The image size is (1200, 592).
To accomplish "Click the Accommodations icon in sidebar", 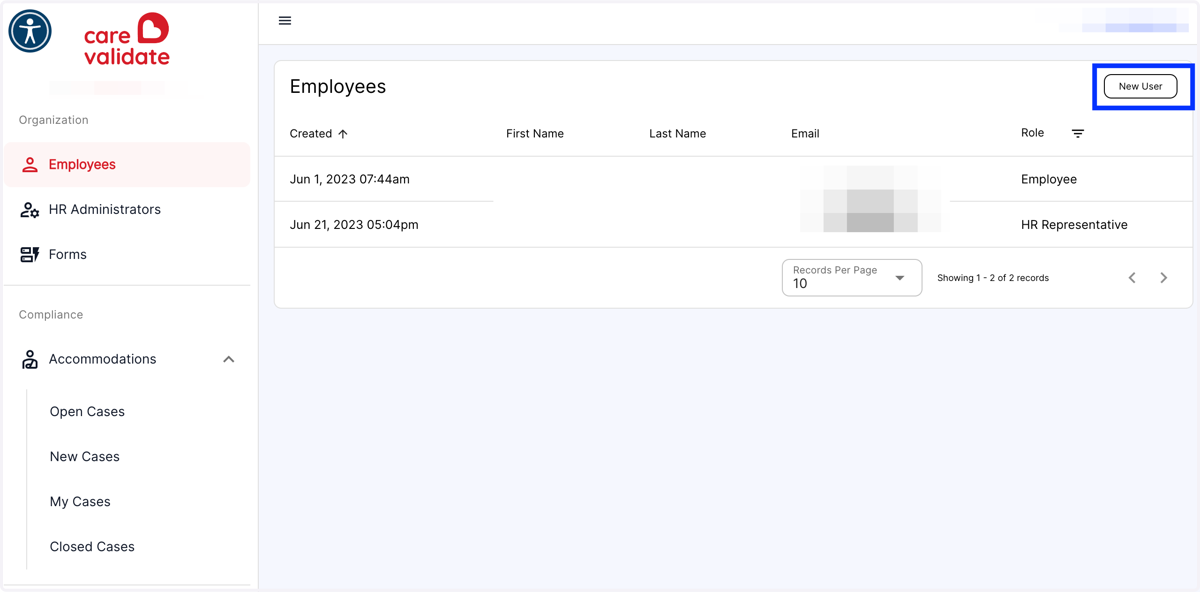I will tap(30, 360).
